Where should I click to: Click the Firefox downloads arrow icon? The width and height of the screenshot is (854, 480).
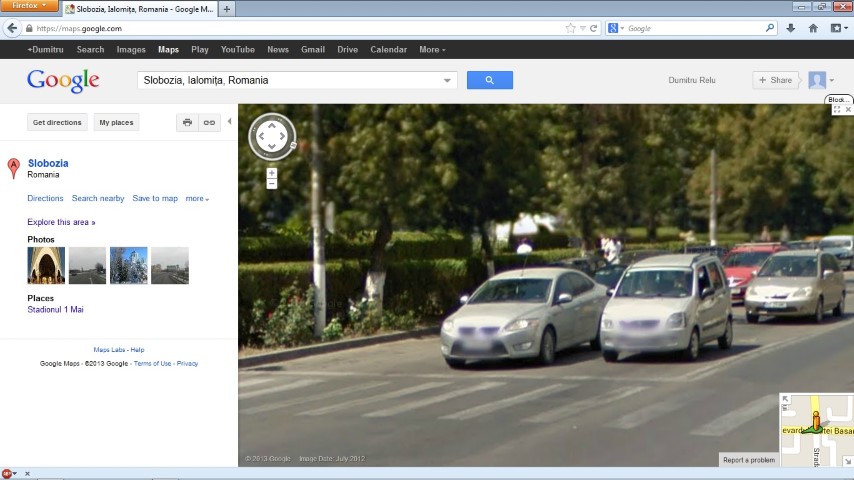tap(791, 28)
